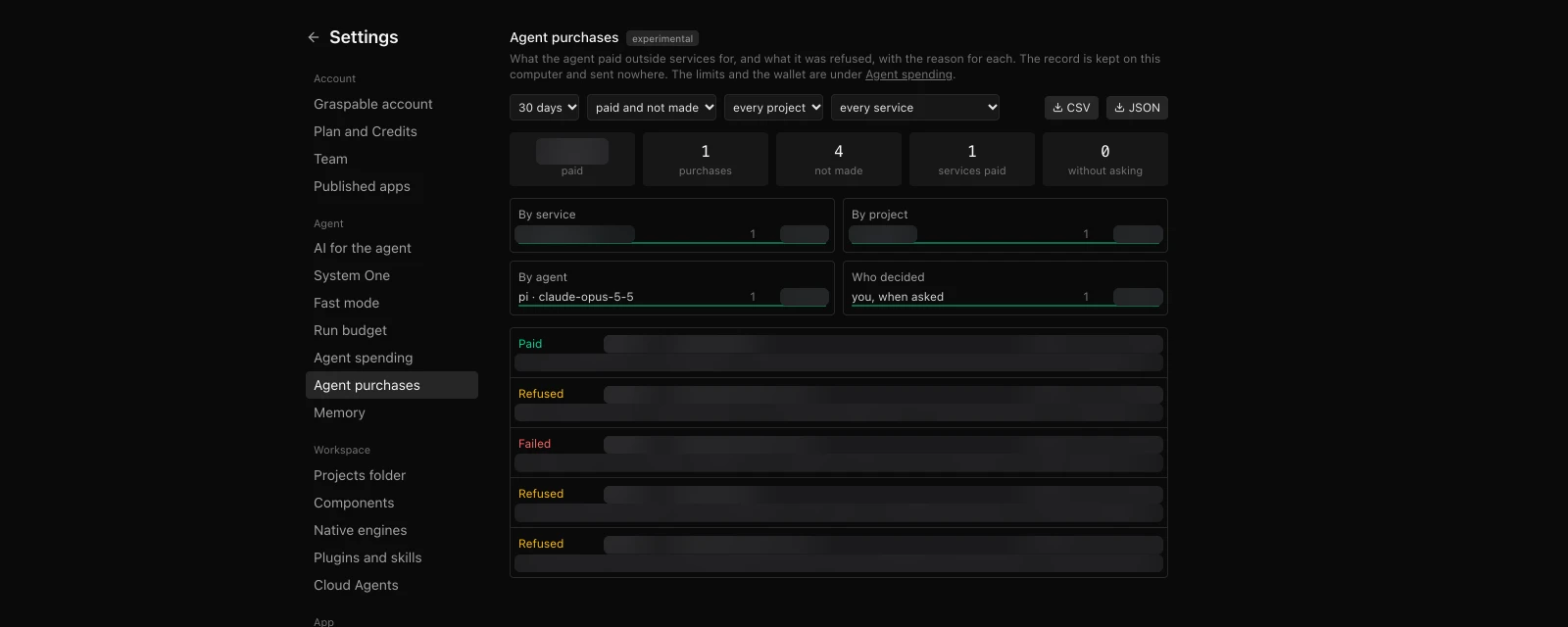Open the 'every service' dropdown
Screen dimensions: 1568x627
coord(915,108)
